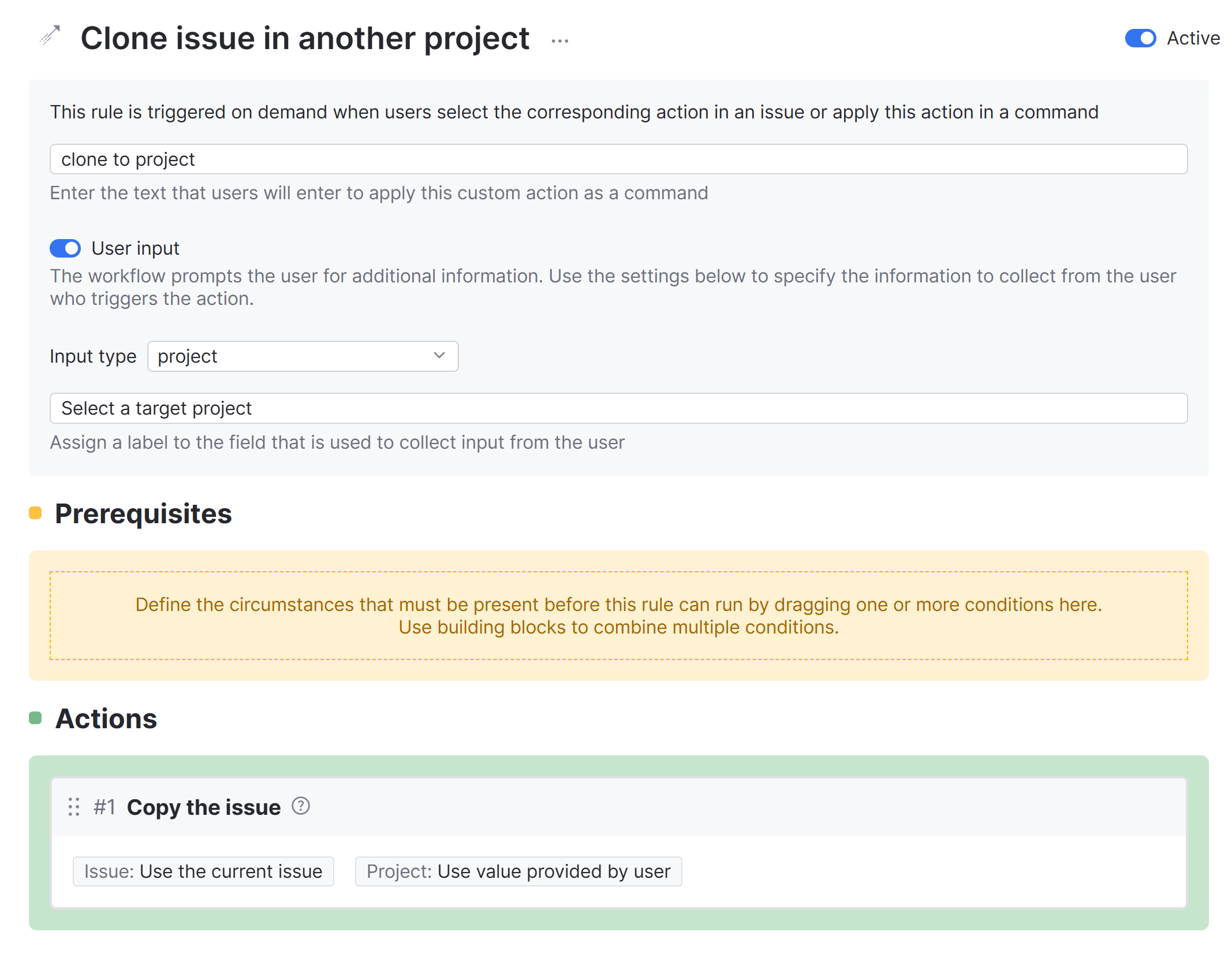Click the 'Active' label text
1232x965 pixels.
1193,38
